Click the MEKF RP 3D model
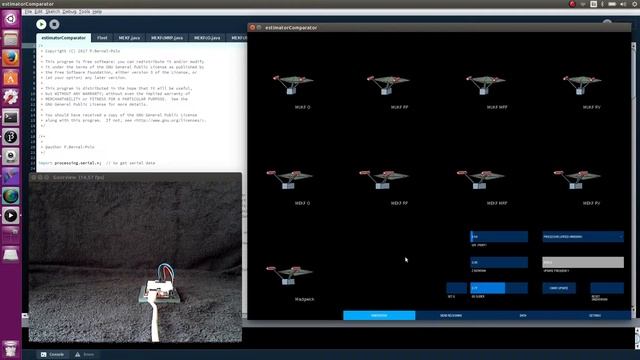This screenshot has width=640, height=360. (x=383, y=180)
